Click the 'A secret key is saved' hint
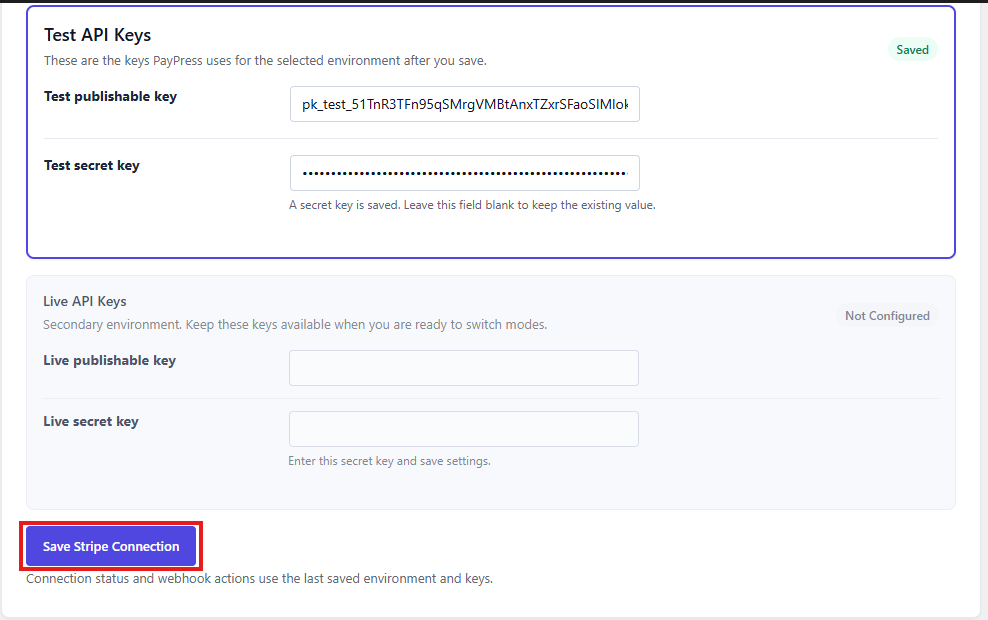 [472, 205]
